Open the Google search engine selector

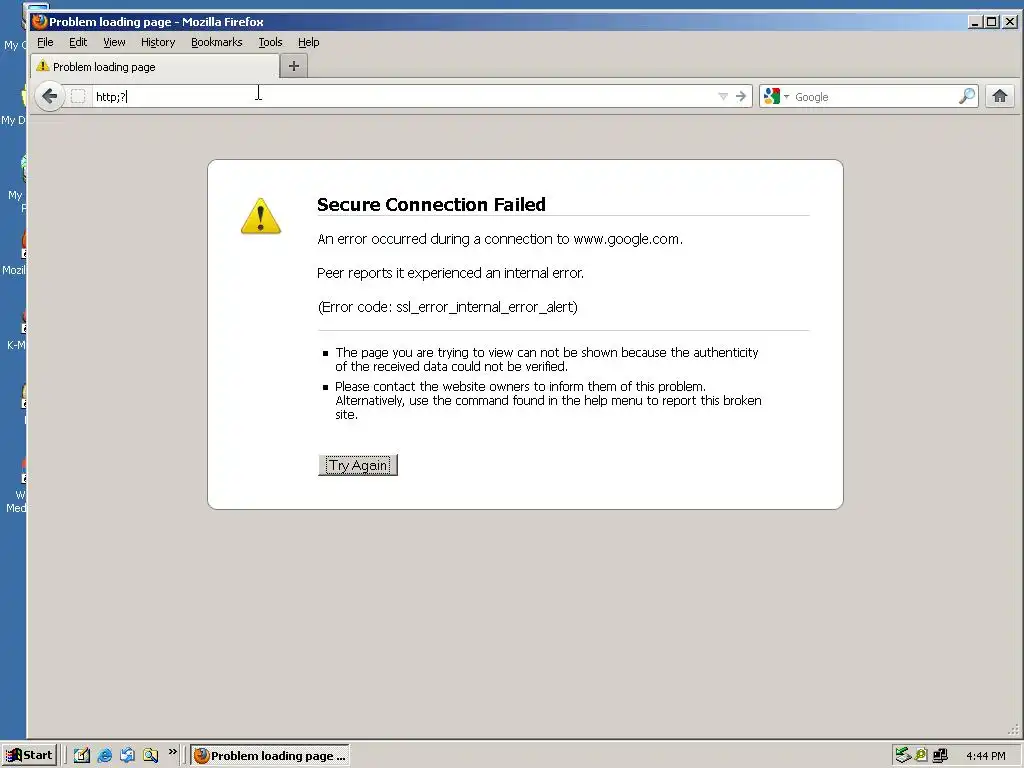[776, 97]
